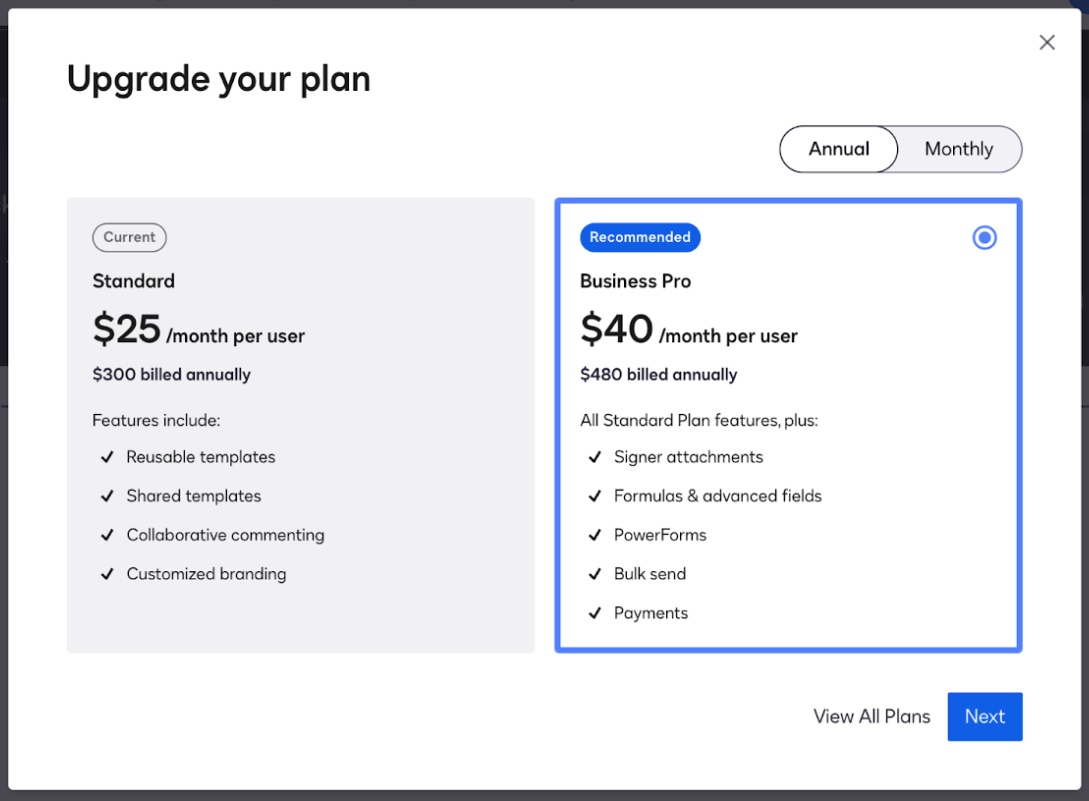Click the Upgrade your plan heading
Image resolution: width=1089 pixels, height=801 pixels.
coord(218,78)
